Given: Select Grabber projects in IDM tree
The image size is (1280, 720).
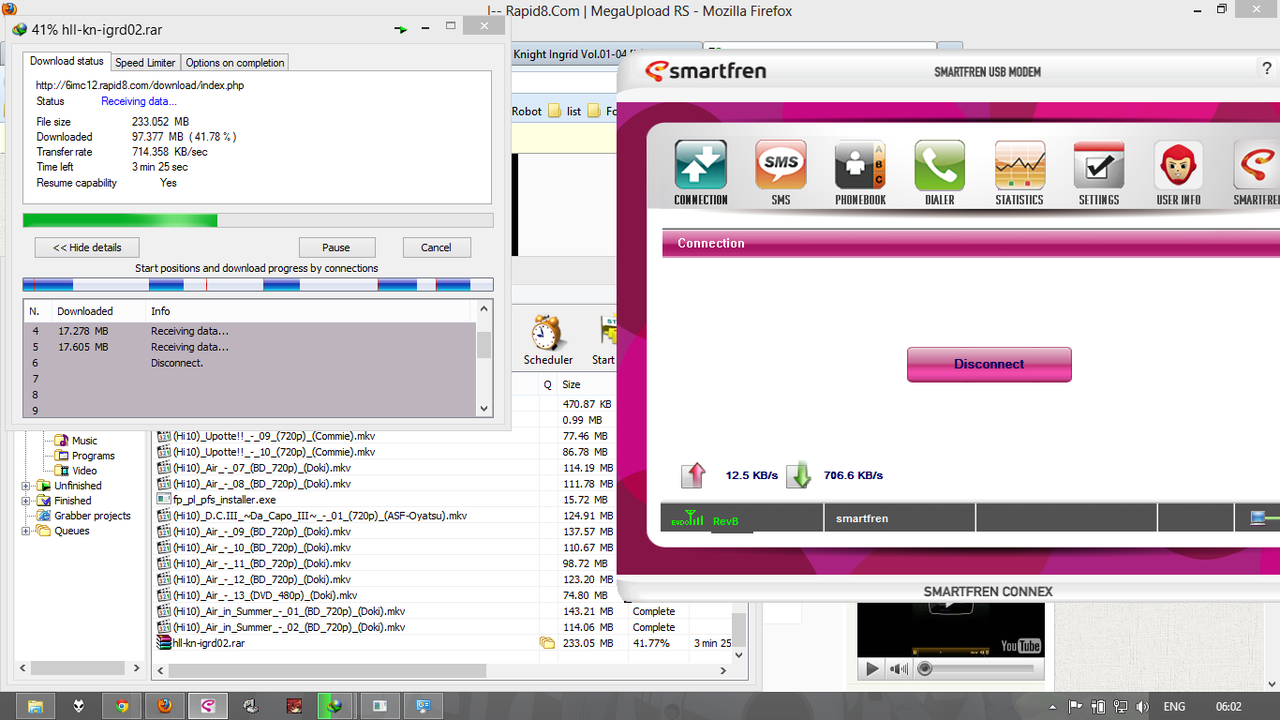Looking at the screenshot, I should 92,516.
